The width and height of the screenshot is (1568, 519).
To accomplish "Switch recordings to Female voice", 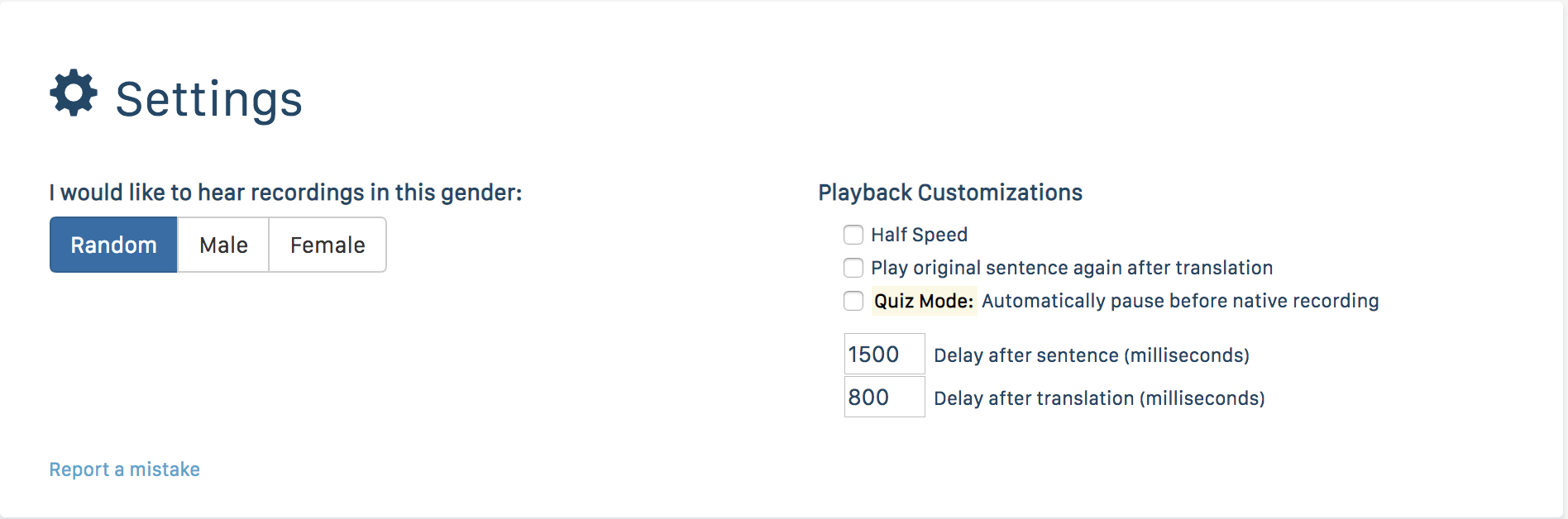I will (327, 245).
